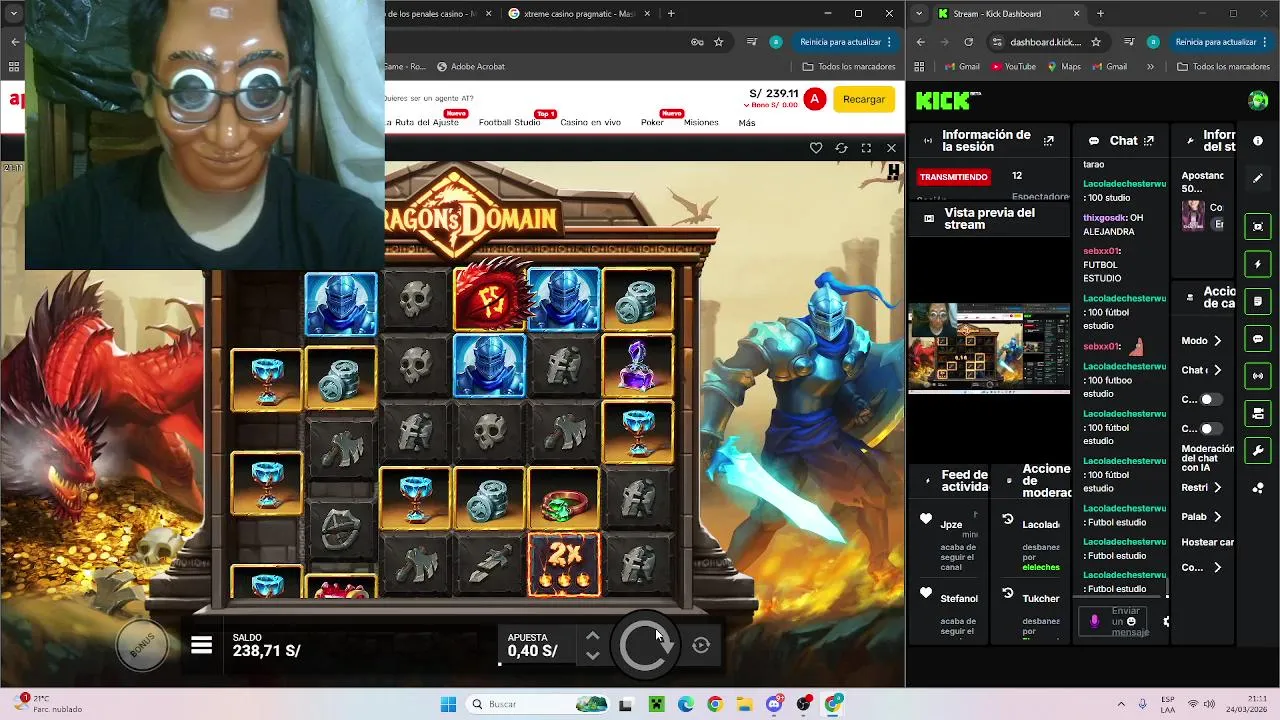This screenshot has height=720, width=1280.
Task: Toggle the stream preview icon in Kick sidebar
Action: [1258, 226]
